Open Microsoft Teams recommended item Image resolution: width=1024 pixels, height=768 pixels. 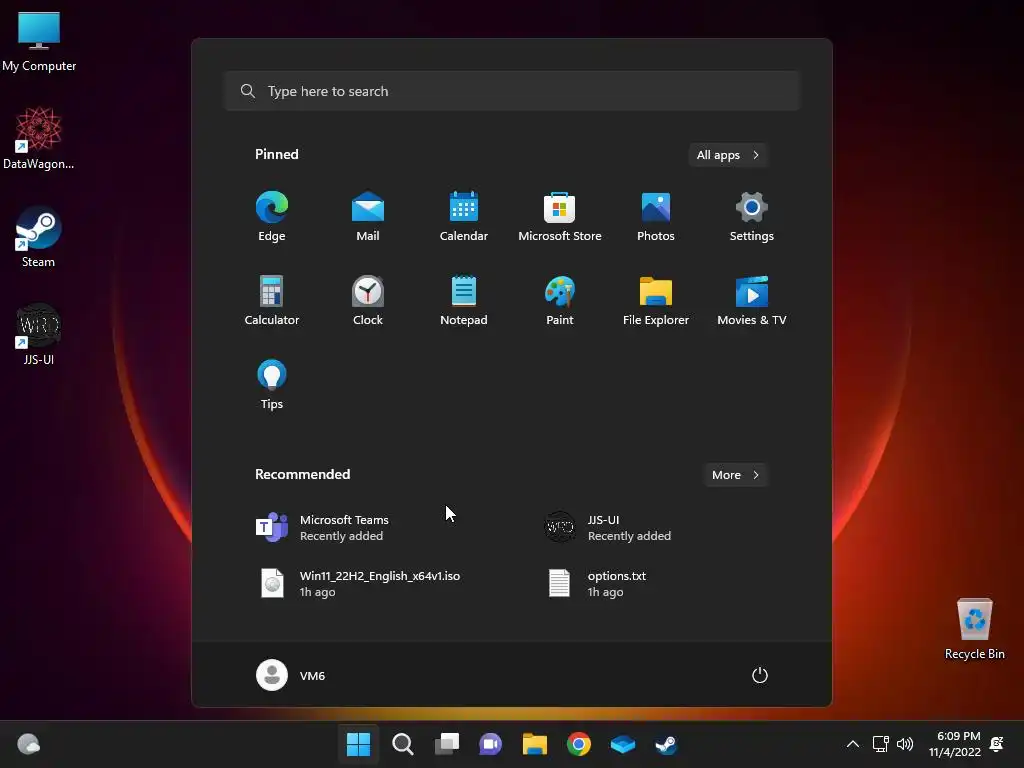(323, 528)
